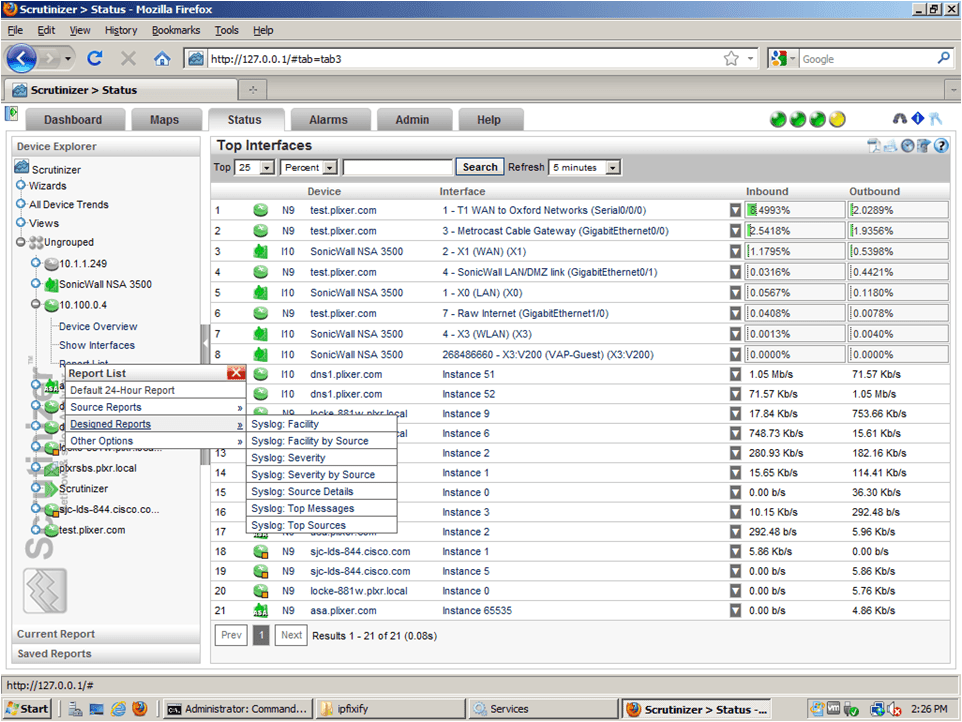Click the first green status light
This screenshot has width=962, height=722.
coord(778,119)
